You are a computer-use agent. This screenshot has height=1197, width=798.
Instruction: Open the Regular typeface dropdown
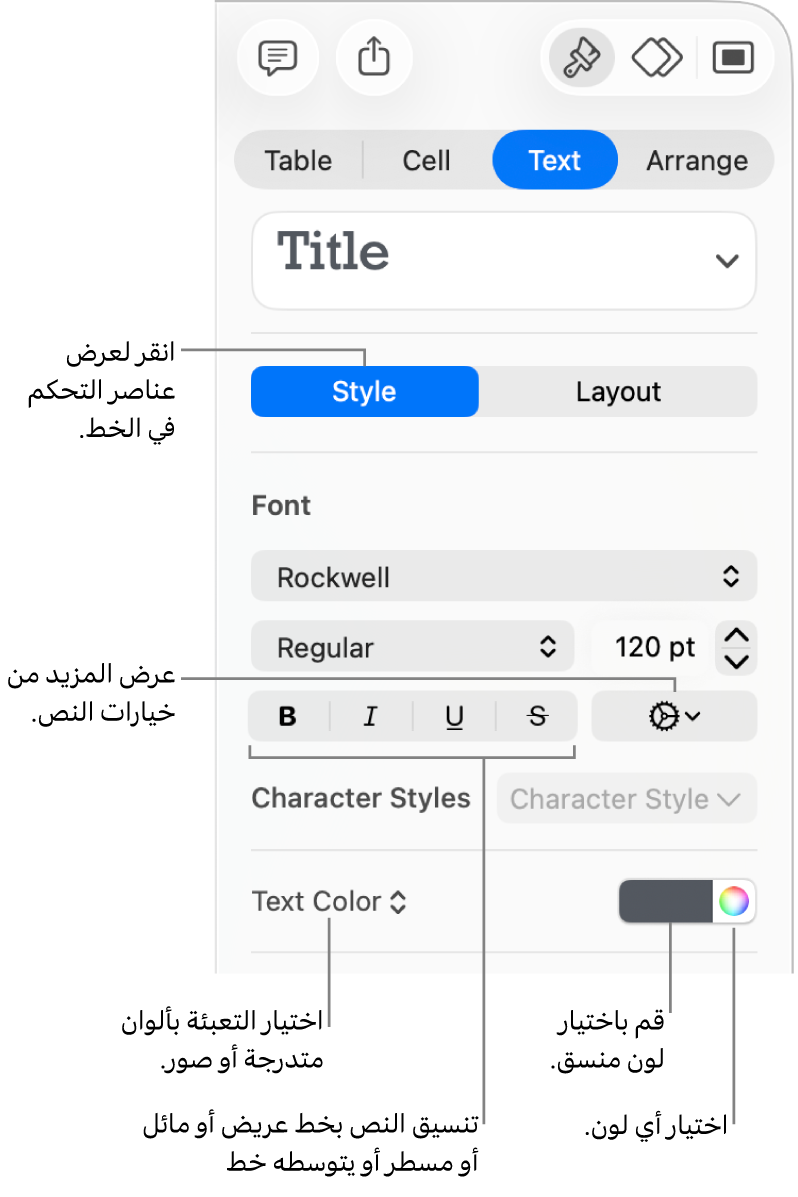pyautogui.click(x=412, y=647)
